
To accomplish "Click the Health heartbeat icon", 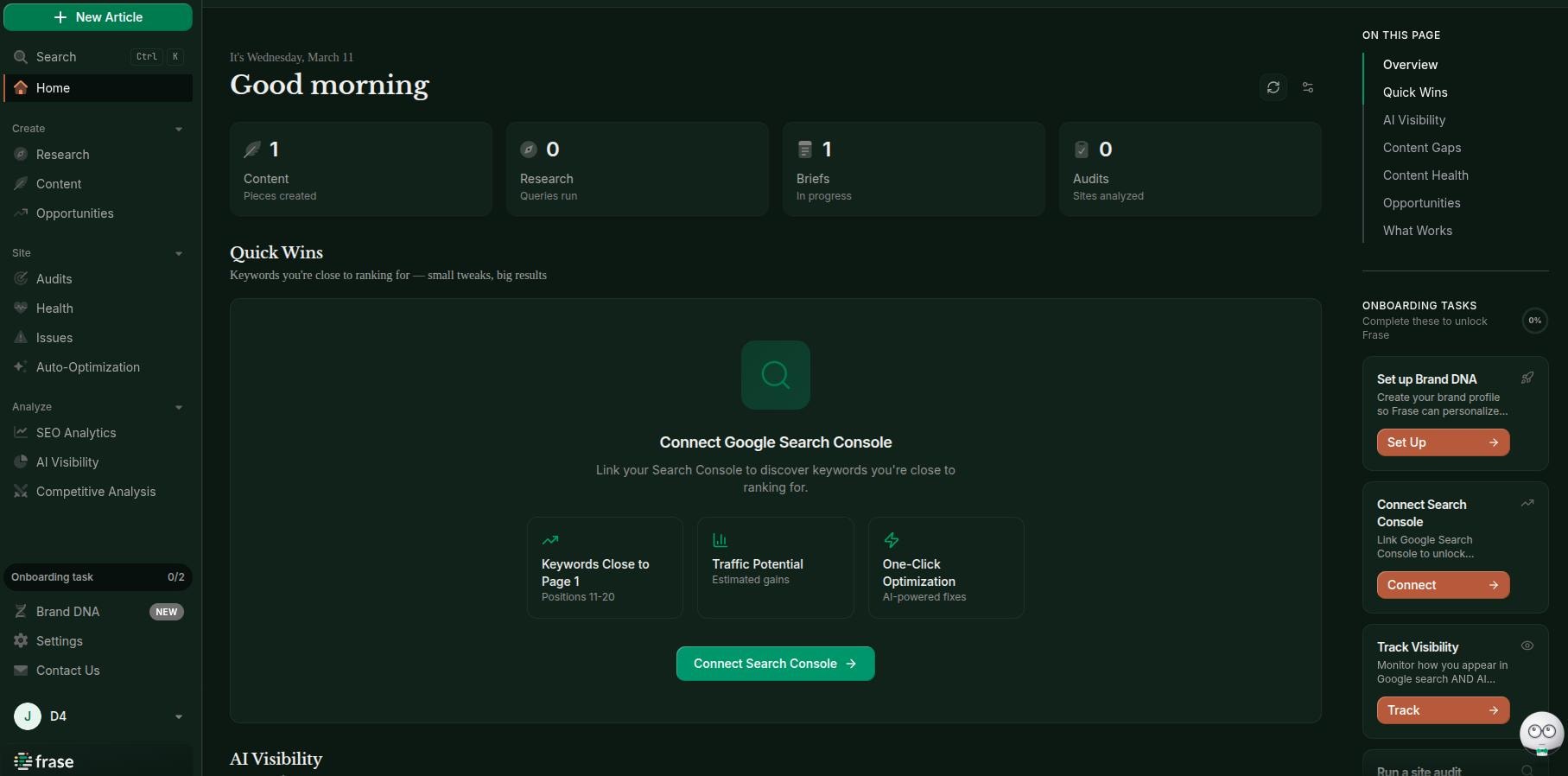I will click(21, 308).
